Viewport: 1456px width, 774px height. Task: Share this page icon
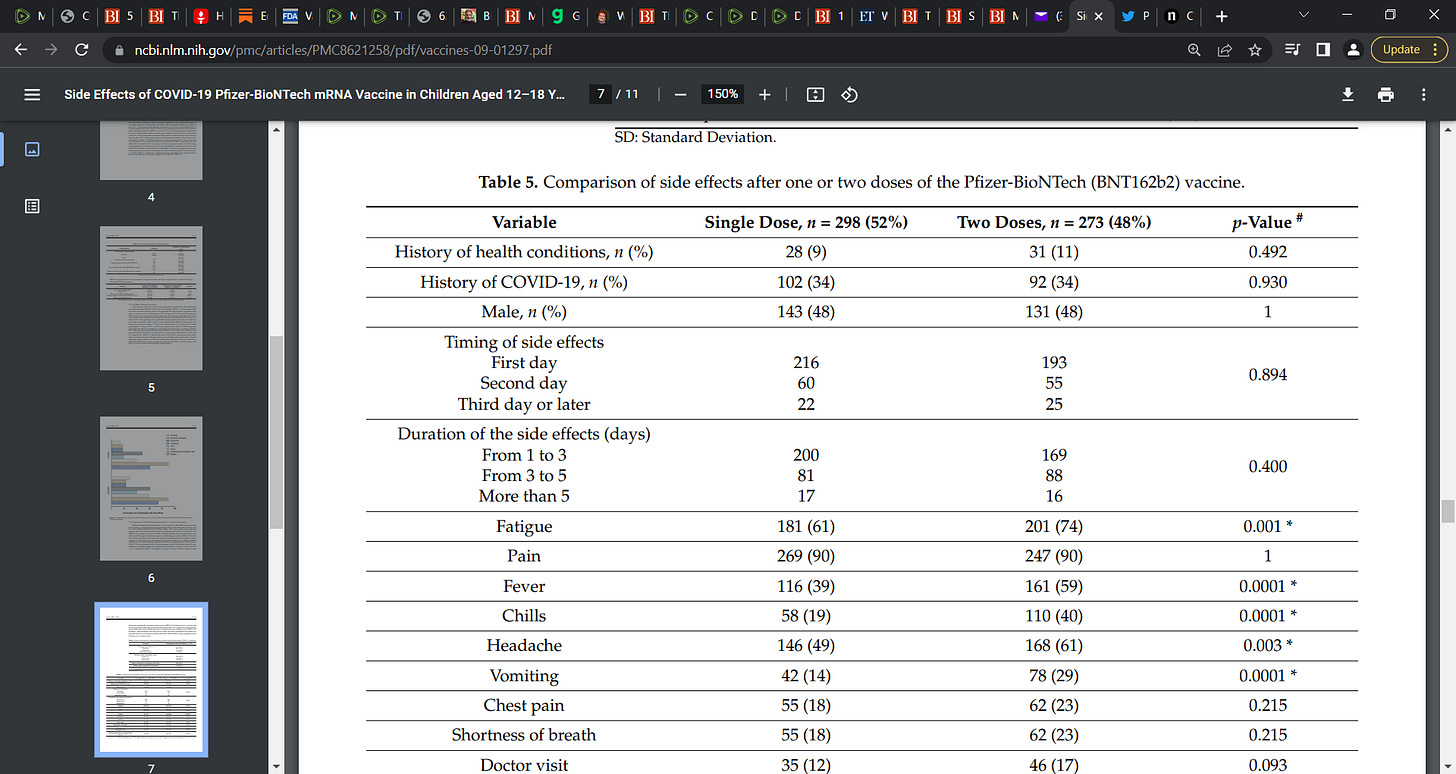point(1224,49)
